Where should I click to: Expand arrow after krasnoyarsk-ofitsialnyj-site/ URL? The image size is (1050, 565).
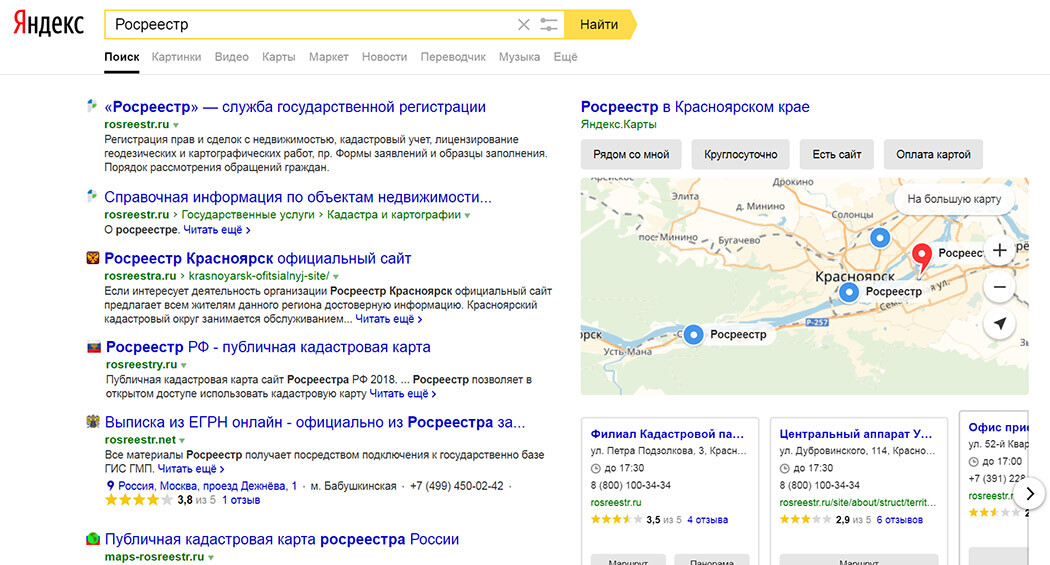(x=336, y=276)
